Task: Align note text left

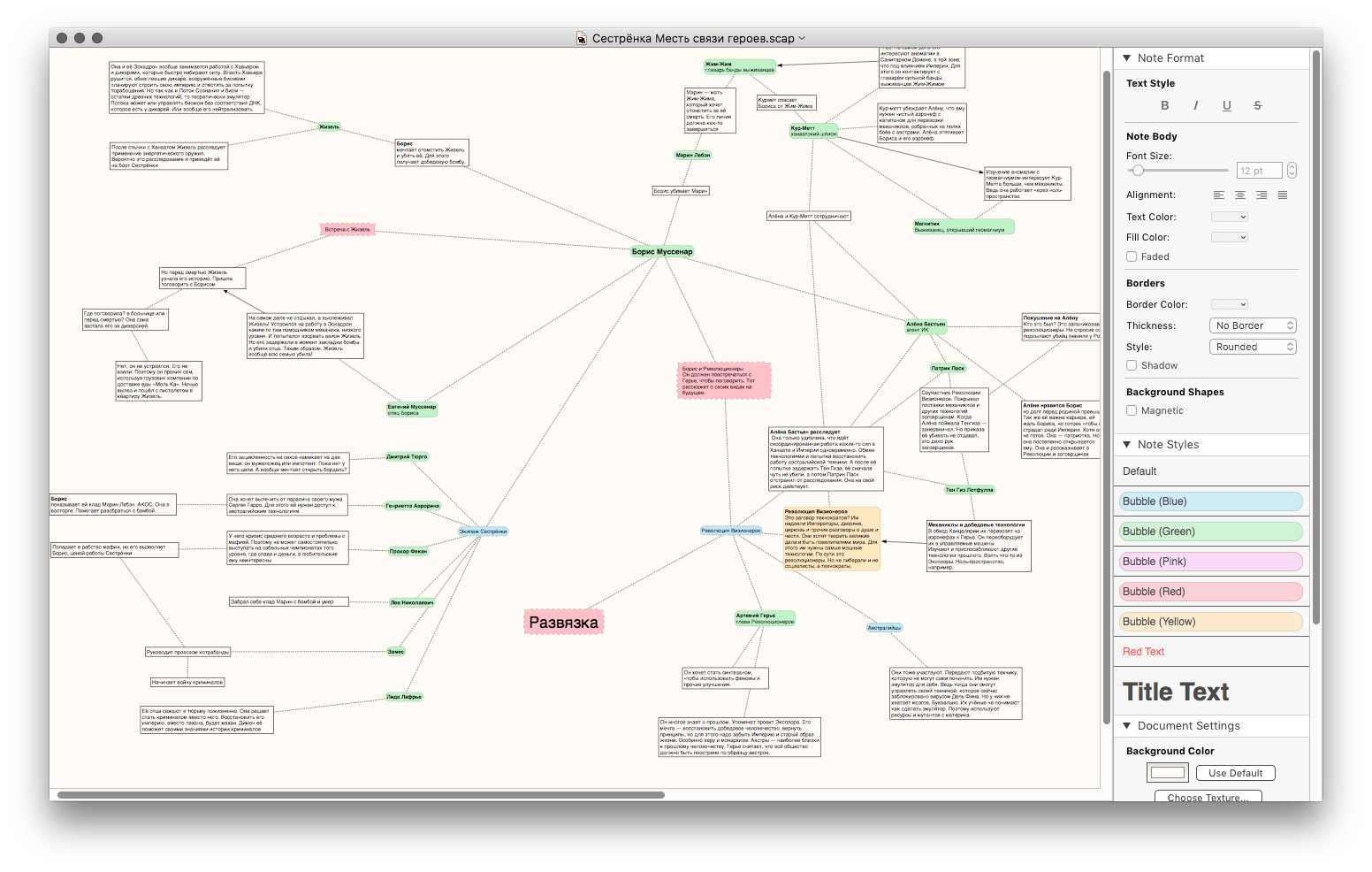Action: click(1218, 195)
